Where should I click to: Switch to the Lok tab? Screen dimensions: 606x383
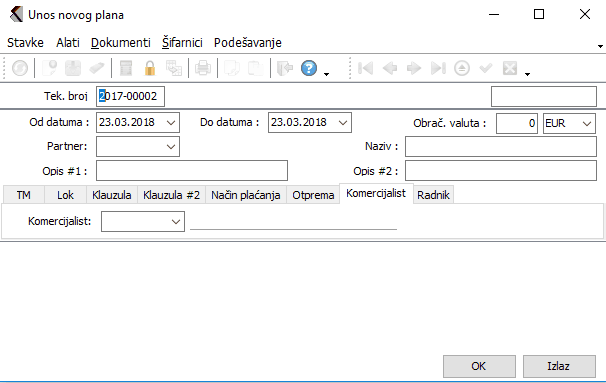click(x=65, y=195)
